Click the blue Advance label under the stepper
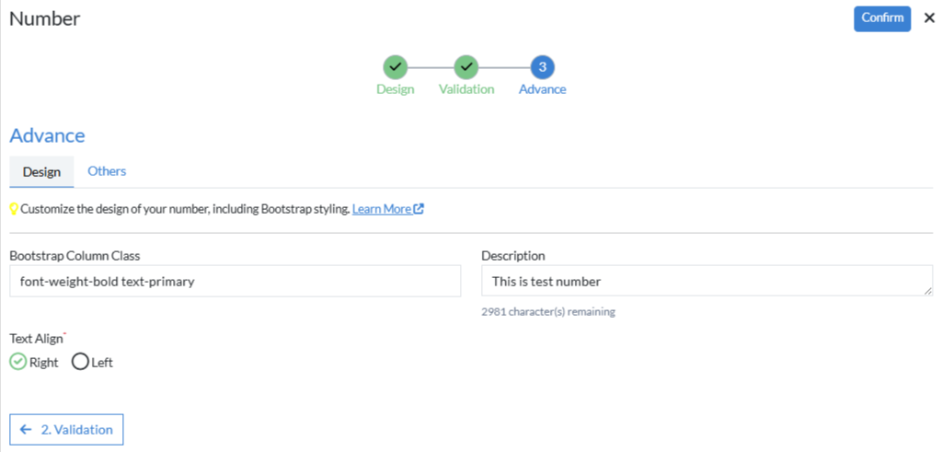 click(x=542, y=89)
